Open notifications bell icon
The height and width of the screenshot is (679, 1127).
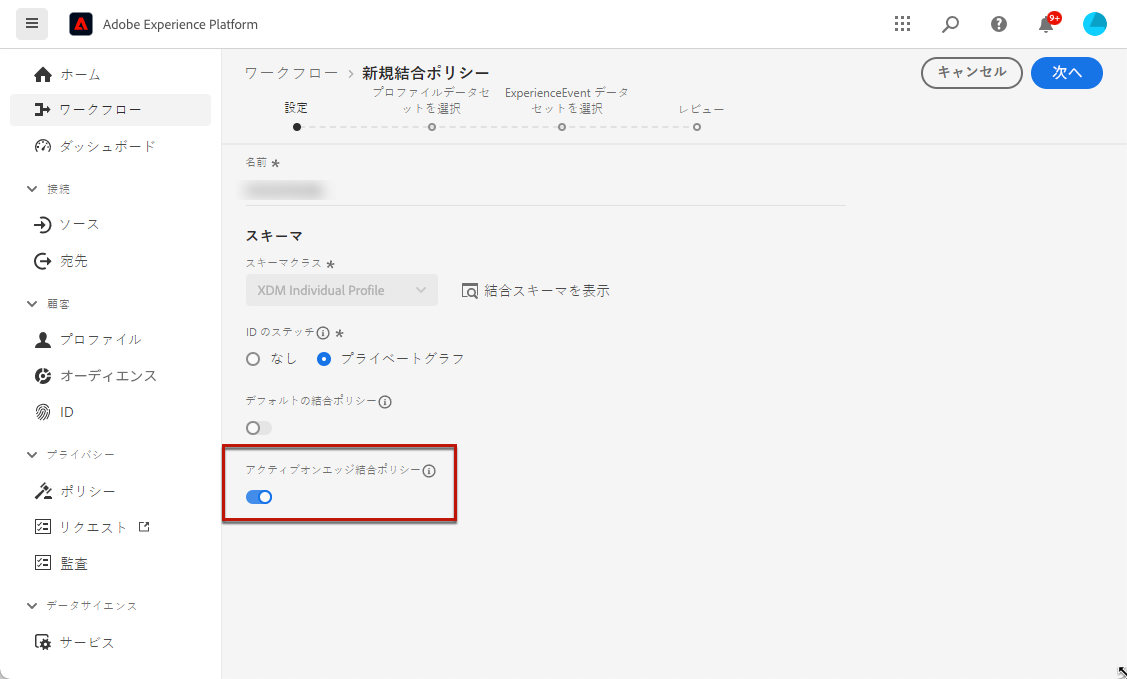[x=1046, y=24]
